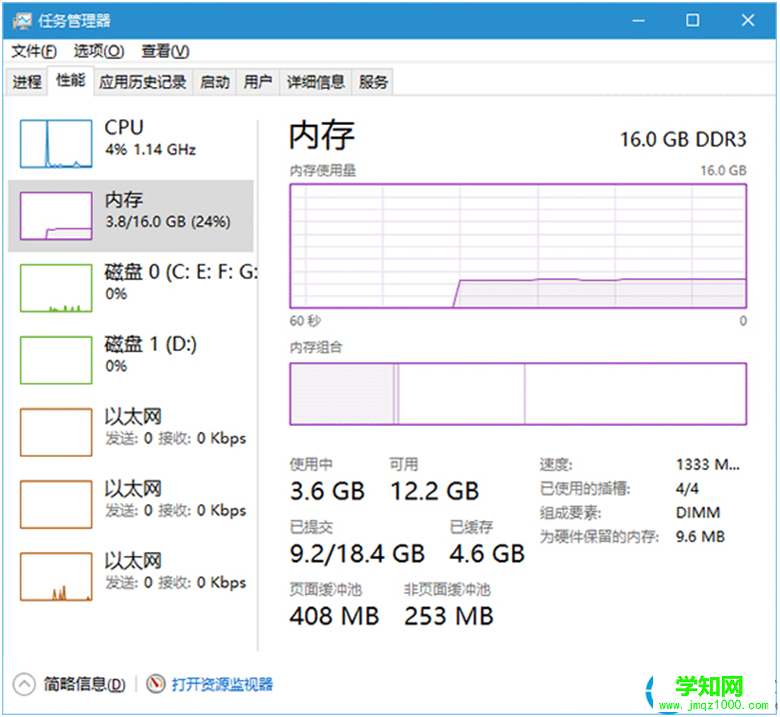780x717 pixels.
Task: Switch to the 进程 tab
Action: coord(27,83)
